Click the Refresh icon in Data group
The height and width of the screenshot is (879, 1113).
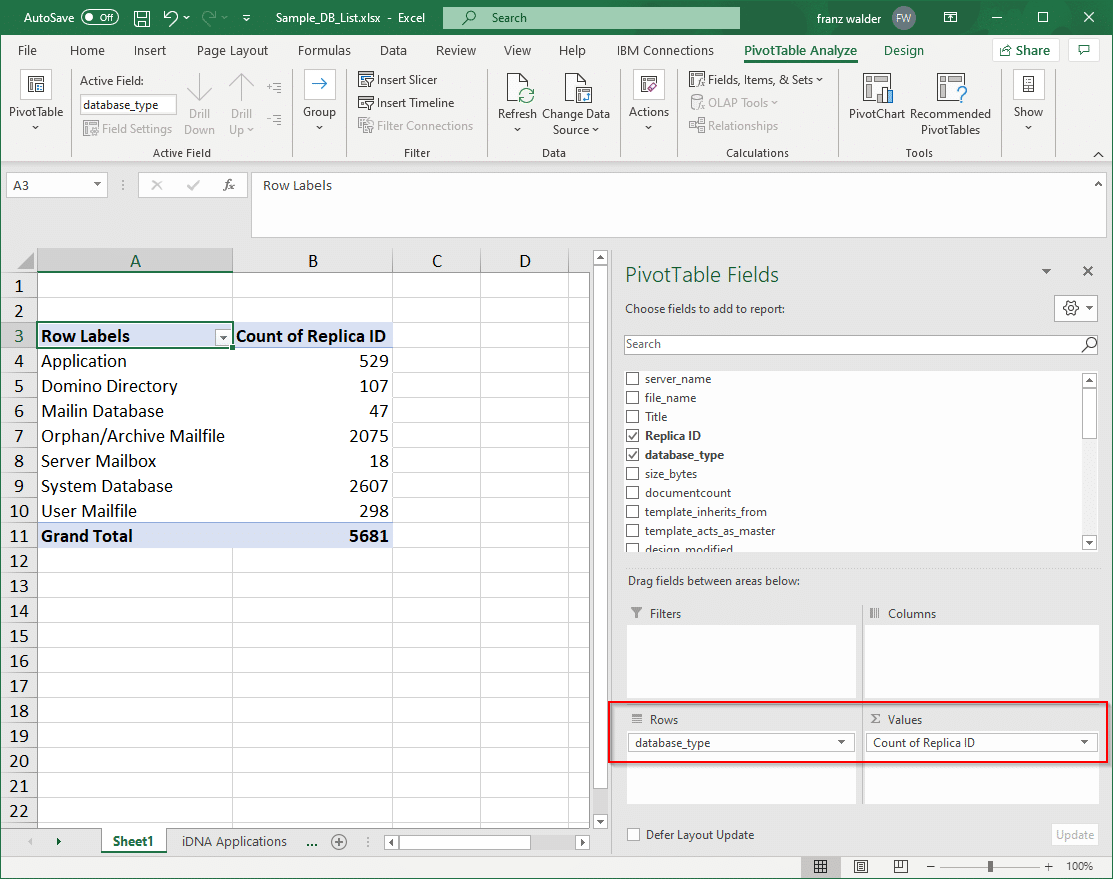point(518,91)
